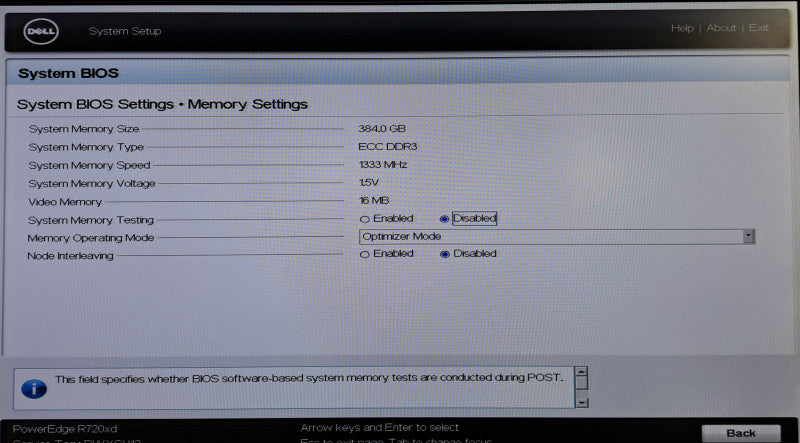Click the Back button
Image resolution: width=800 pixels, height=443 pixels.
tap(741, 433)
